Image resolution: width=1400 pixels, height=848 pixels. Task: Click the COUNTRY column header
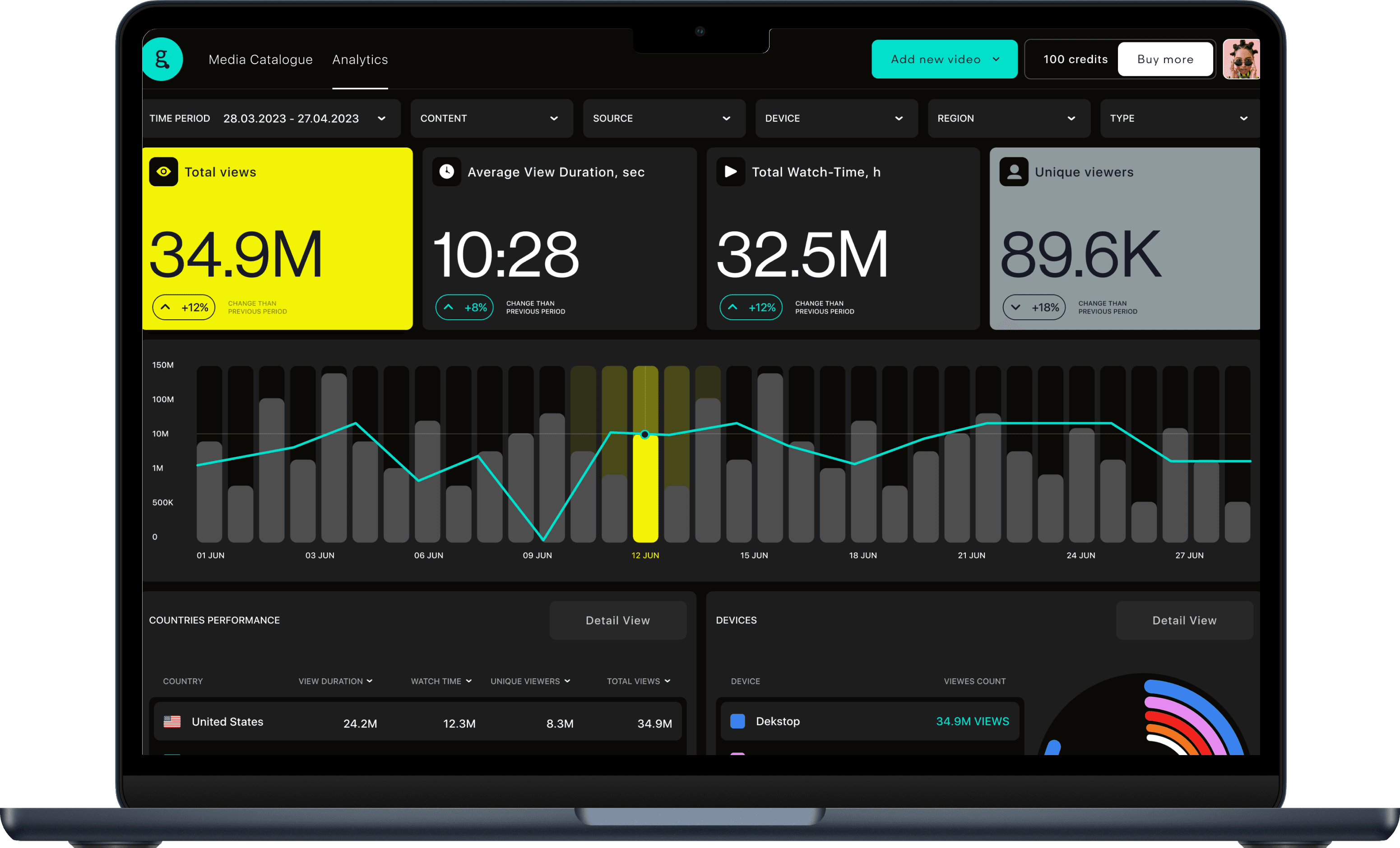click(183, 681)
